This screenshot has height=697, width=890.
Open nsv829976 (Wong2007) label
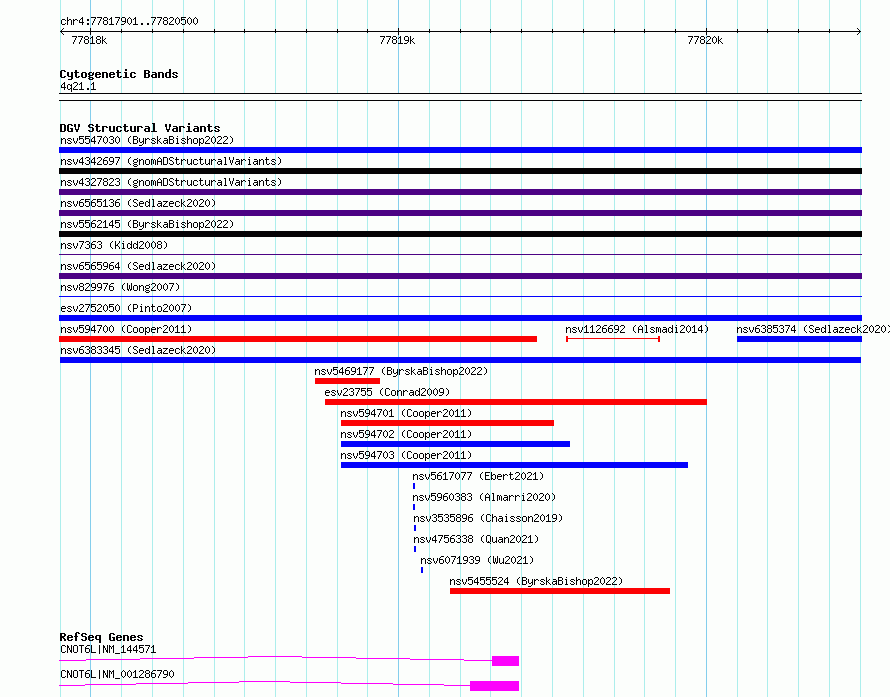[120, 287]
